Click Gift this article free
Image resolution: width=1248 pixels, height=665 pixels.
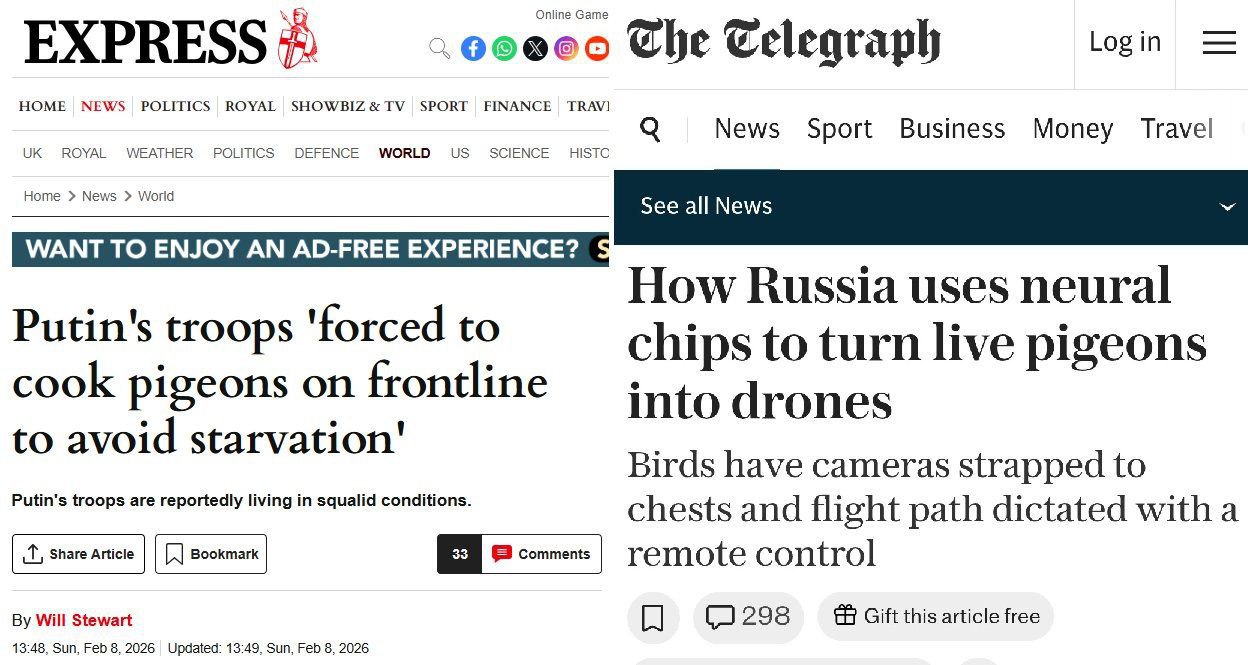tap(936, 616)
